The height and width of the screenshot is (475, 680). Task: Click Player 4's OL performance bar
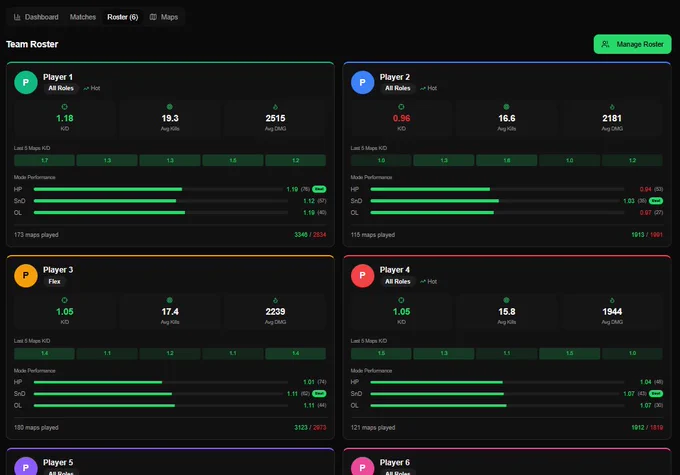pyautogui.click(x=497, y=406)
